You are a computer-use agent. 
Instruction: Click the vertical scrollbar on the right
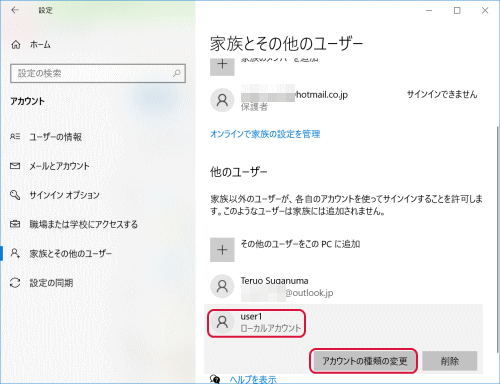498,238
